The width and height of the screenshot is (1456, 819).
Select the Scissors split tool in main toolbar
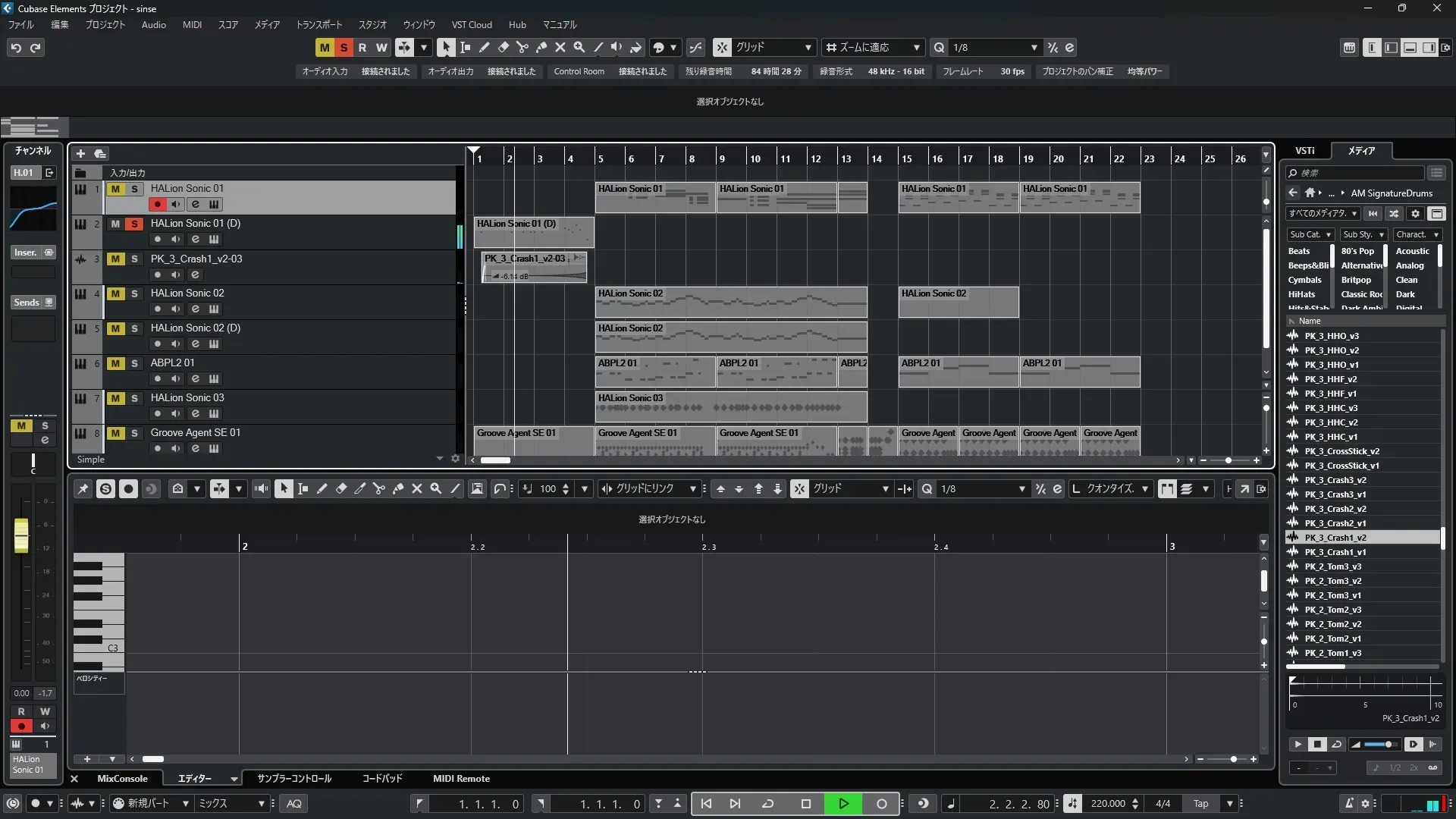(x=522, y=47)
